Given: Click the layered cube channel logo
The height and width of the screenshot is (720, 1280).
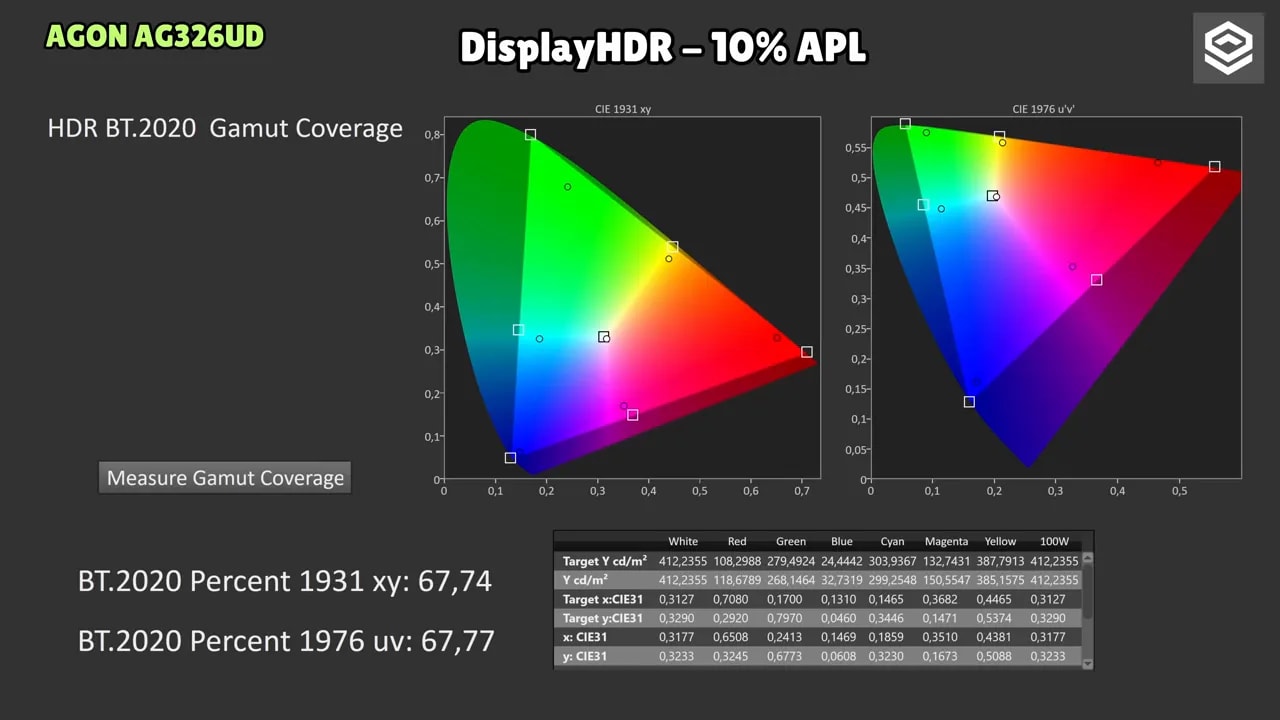Looking at the screenshot, I should [x=1228, y=48].
